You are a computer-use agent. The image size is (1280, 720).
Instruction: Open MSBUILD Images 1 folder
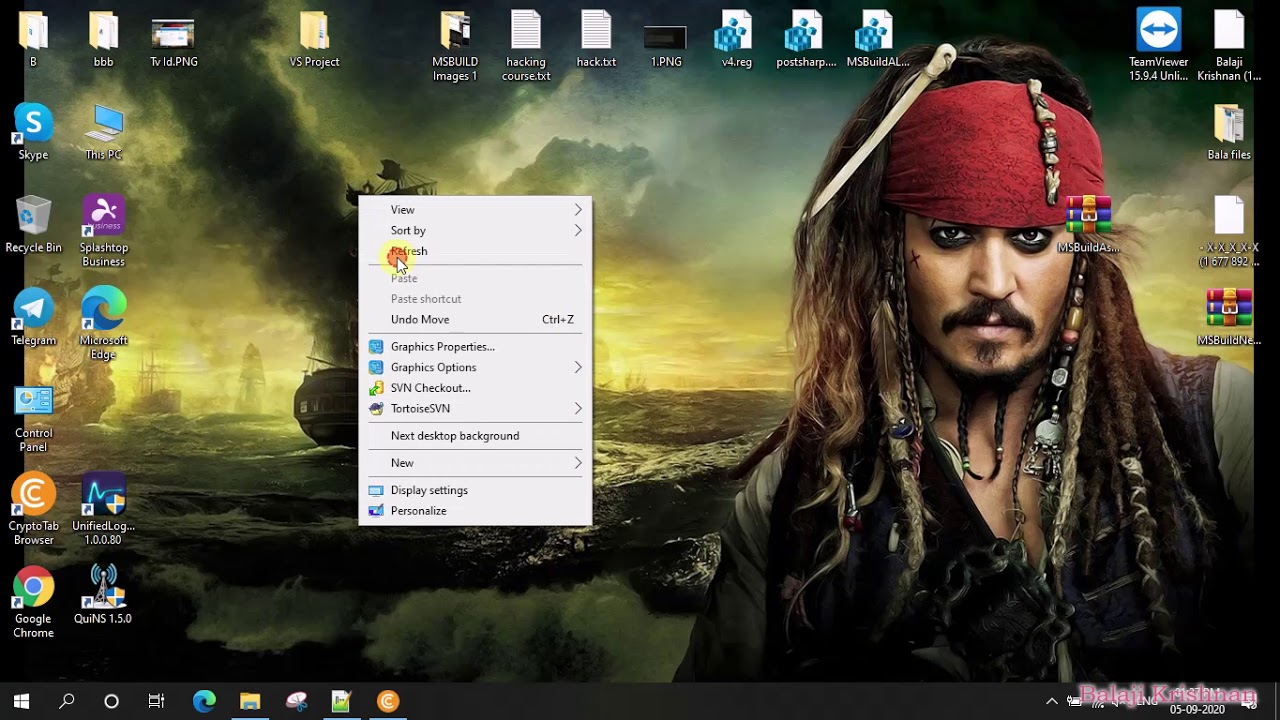click(455, 32)
